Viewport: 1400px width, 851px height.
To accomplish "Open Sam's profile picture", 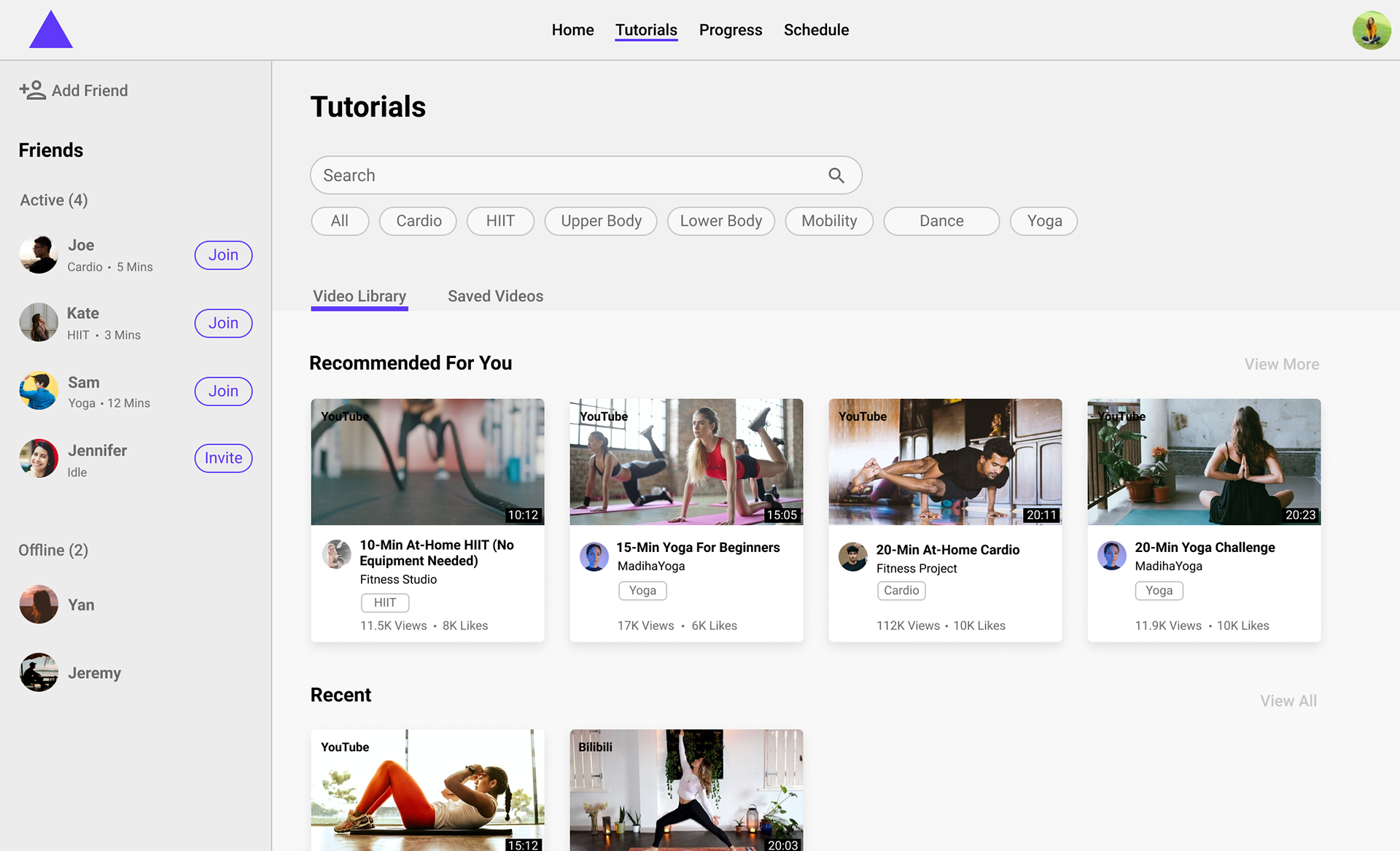I will [39, 391].
